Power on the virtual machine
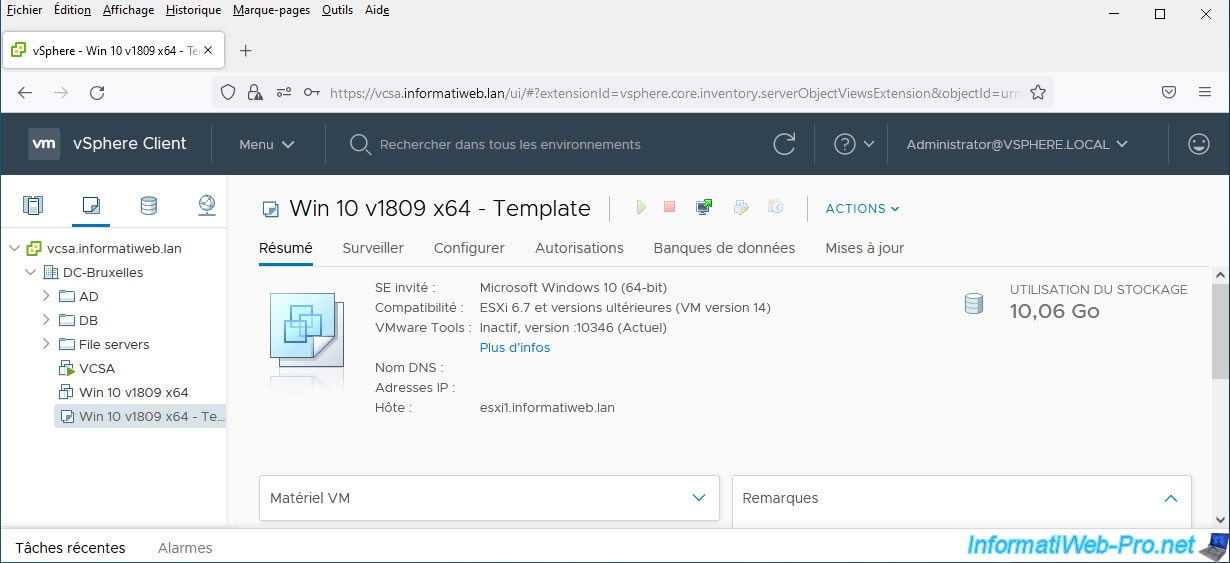1230x563 pixels. tap(641, 207)
